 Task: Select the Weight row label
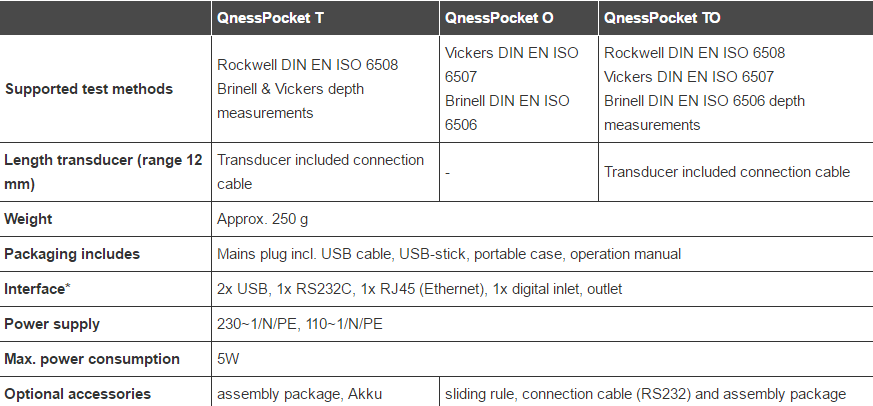tap(29, 219)
